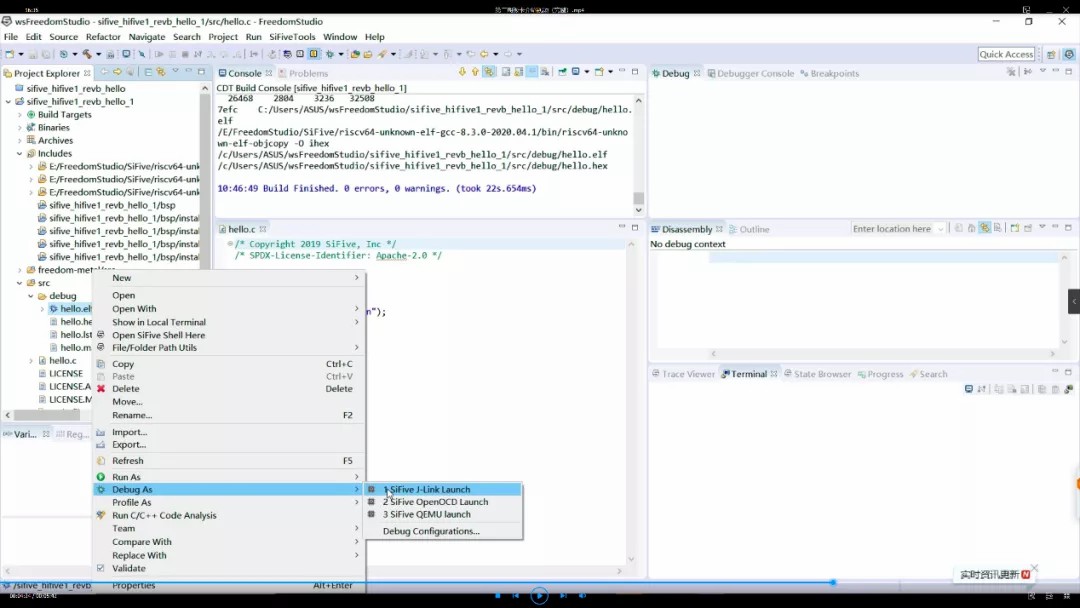
Task: Choose SiFive QEMU launch
Action: point(444,514)
